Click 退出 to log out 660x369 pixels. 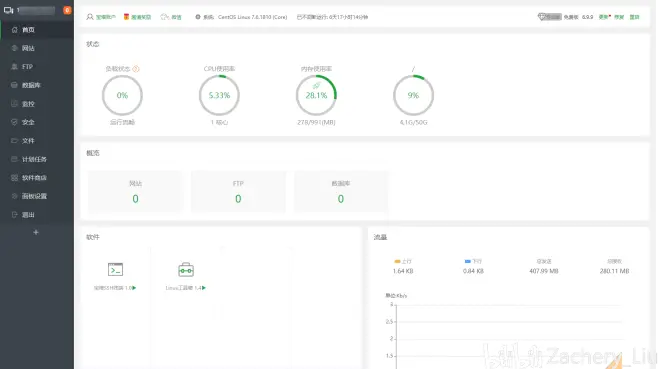coord(37,215)
